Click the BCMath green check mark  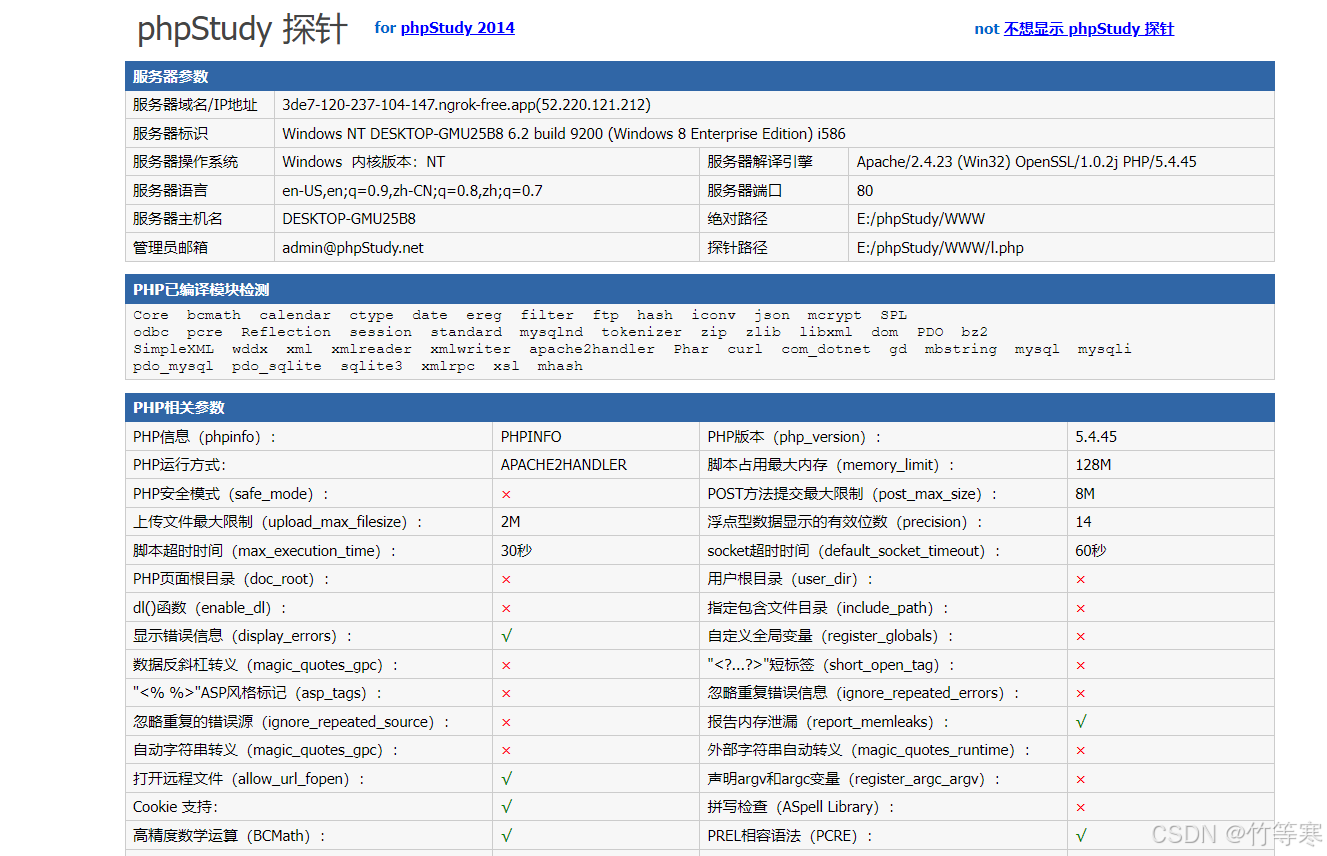(507, 836)
